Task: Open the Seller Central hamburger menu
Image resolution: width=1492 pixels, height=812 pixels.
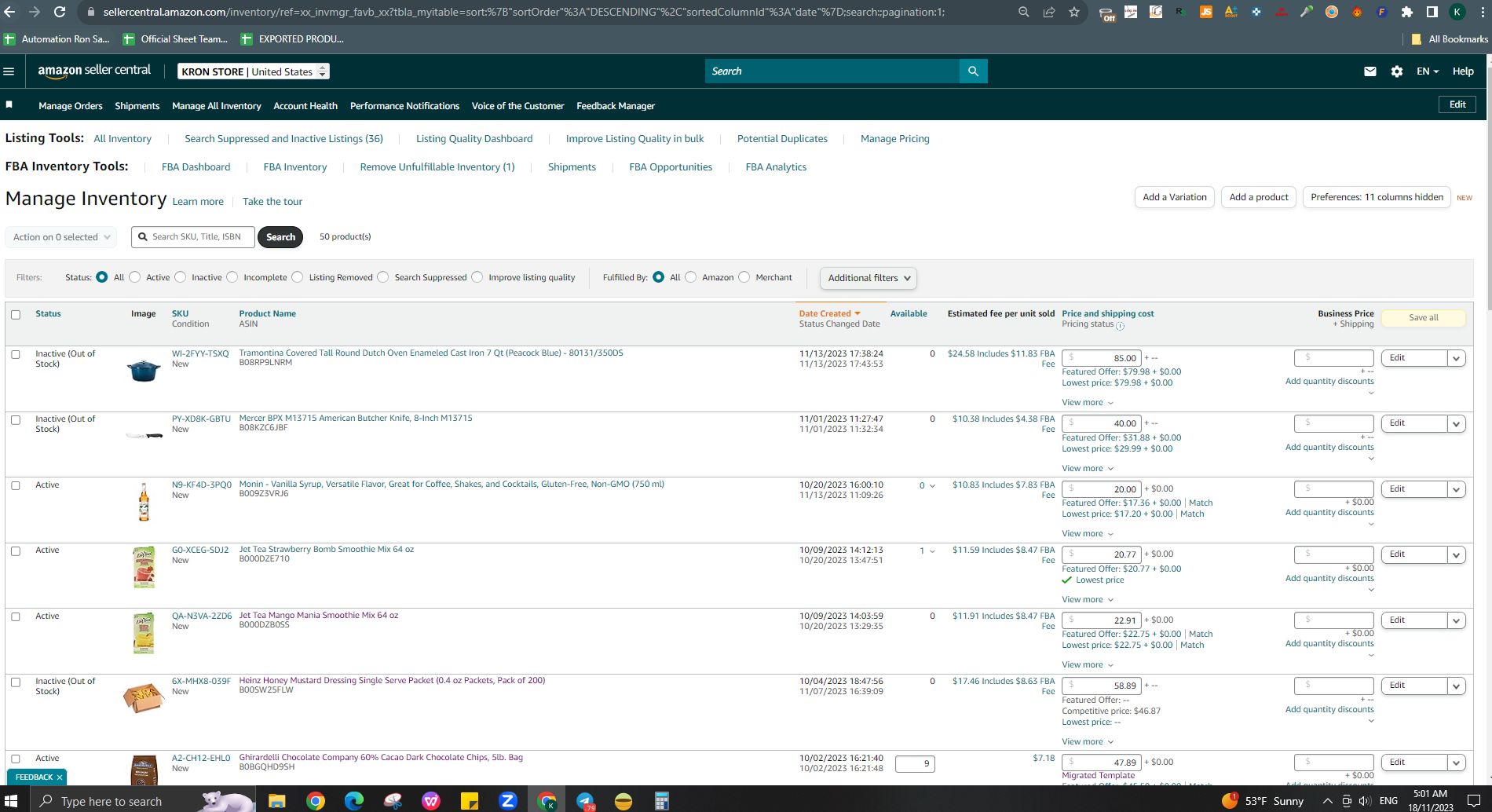Action: [x=9, y=71]
